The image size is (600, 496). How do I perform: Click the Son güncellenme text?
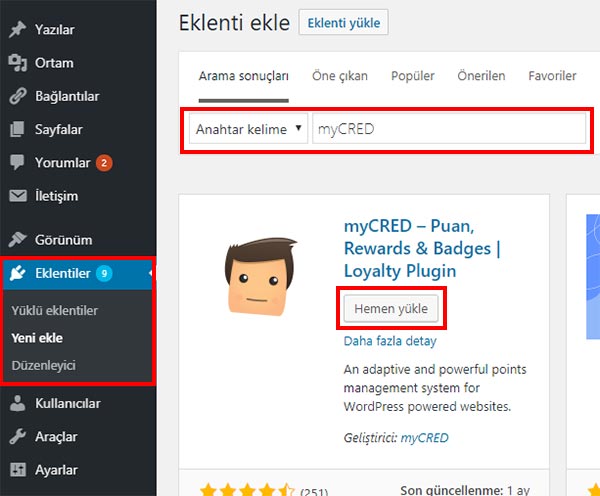click(x=465, y=490)
